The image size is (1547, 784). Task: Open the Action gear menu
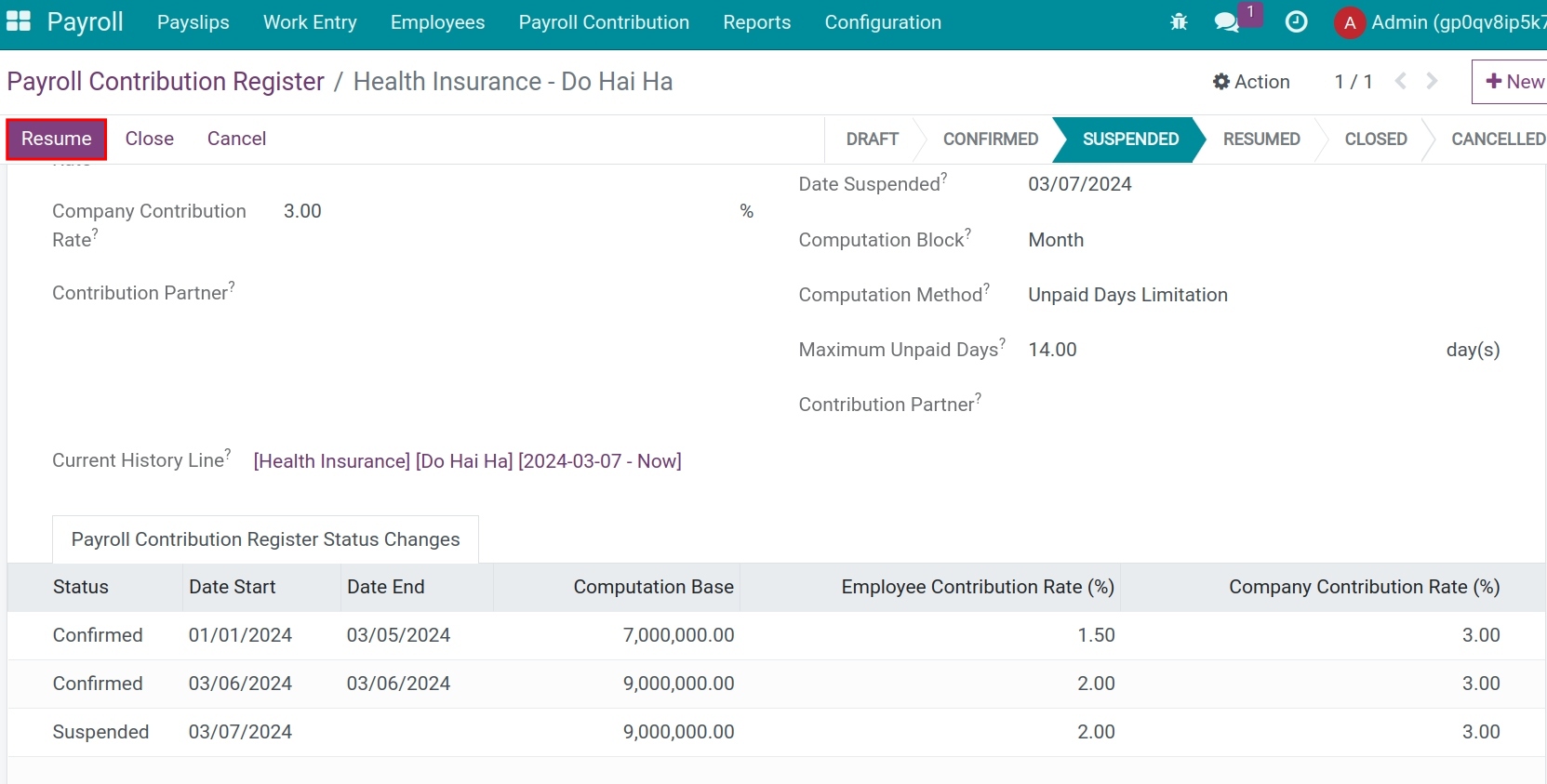[1251, 82]
